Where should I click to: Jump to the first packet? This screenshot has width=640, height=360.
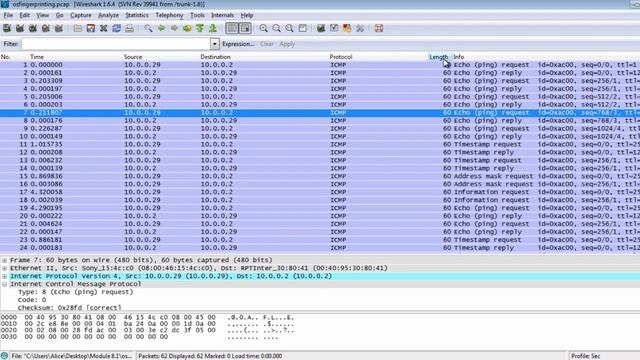tap(200, 28)
